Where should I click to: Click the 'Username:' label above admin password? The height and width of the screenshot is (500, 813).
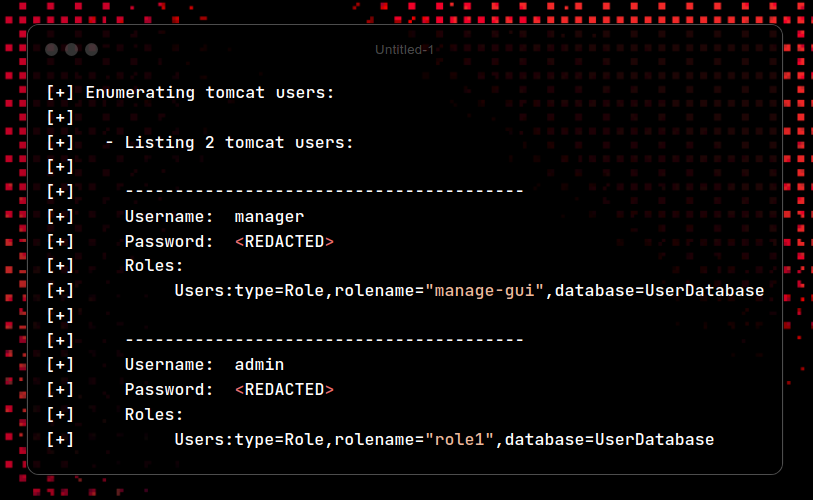click(x=169, y=365)
